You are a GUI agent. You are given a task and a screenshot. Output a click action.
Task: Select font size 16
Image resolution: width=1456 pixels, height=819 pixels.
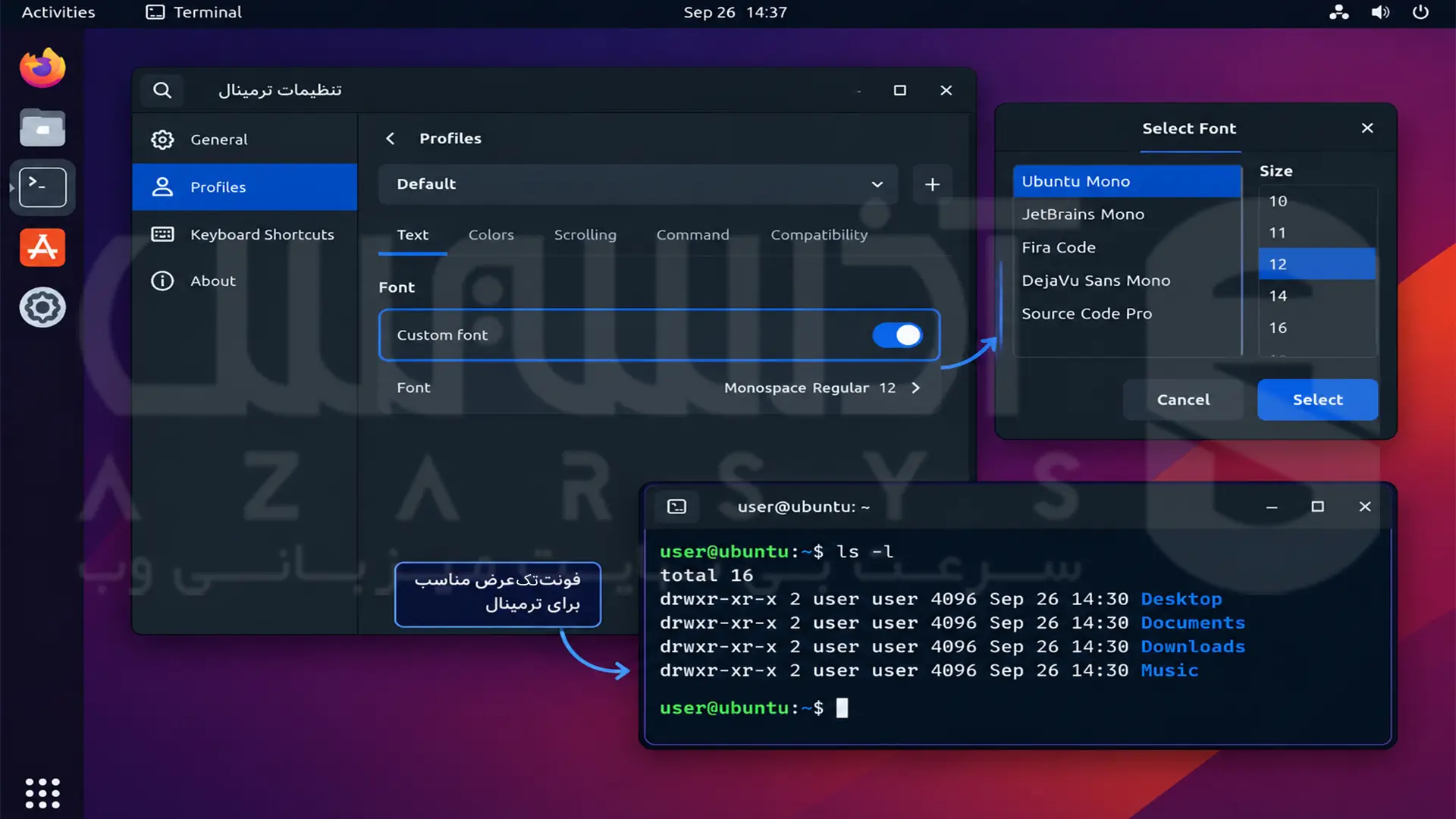(x=1317, y=328)
